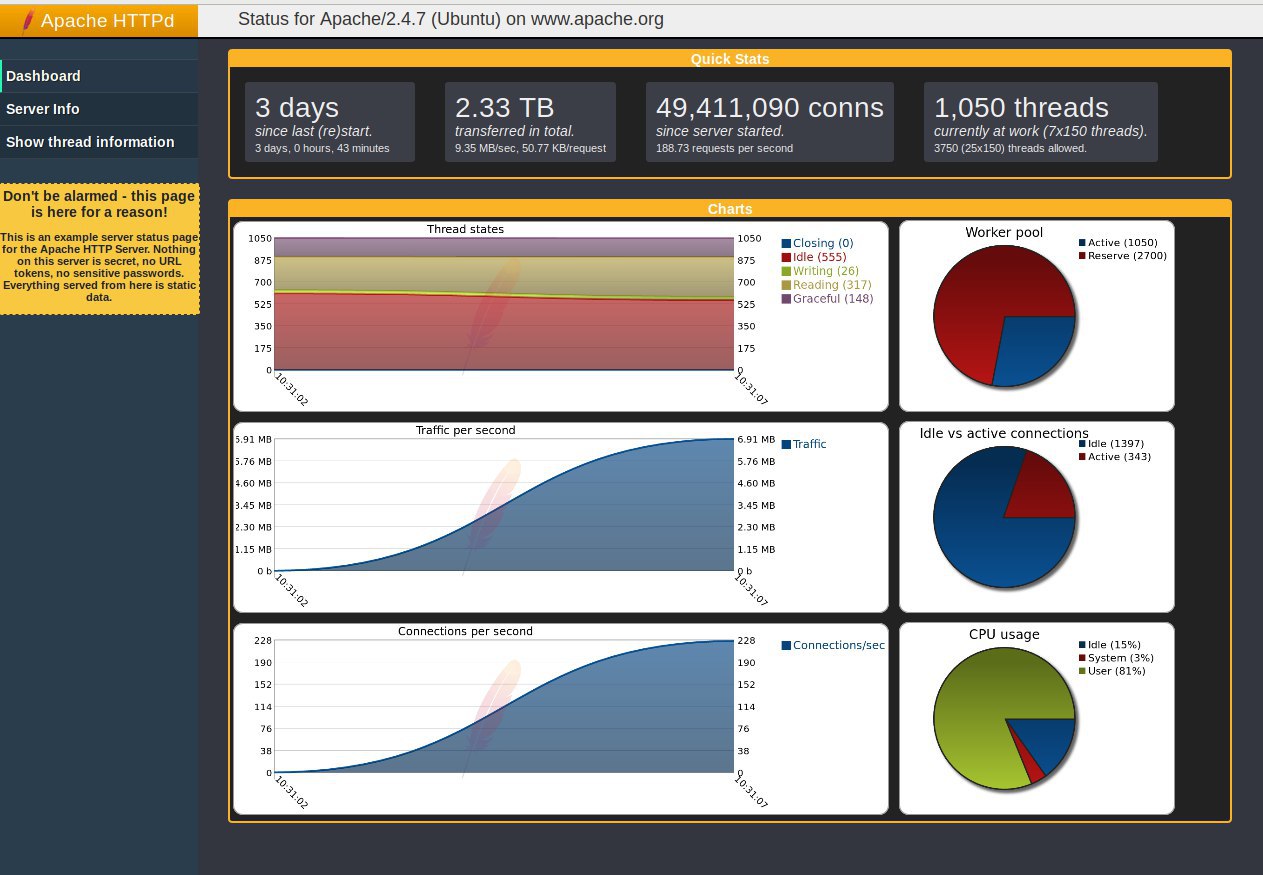Click the Quick Stats section header
This screenshot has width=1263, height=875.
pos(730,59)
